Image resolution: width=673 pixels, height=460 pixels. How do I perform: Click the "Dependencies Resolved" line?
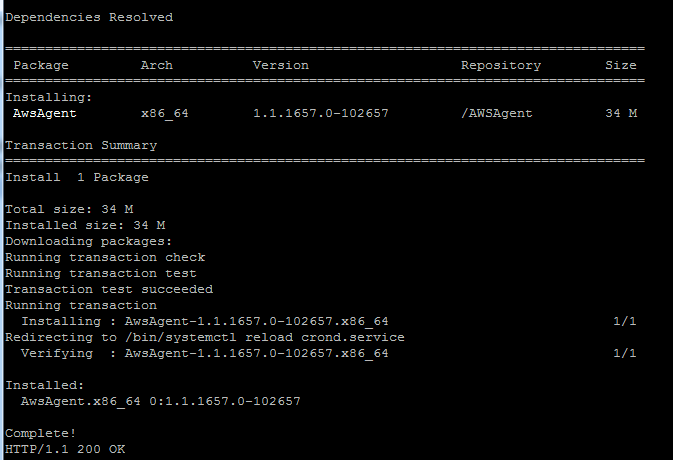(89, 17)
